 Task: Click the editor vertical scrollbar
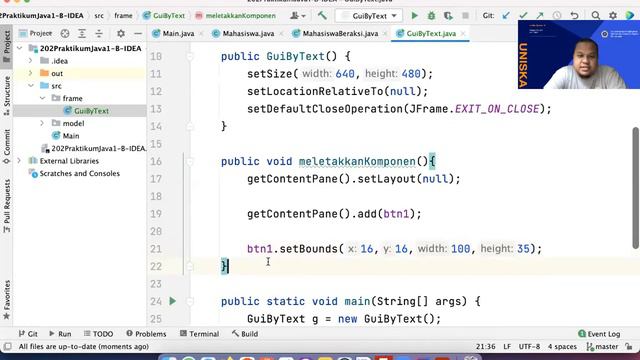click(636, 188)
